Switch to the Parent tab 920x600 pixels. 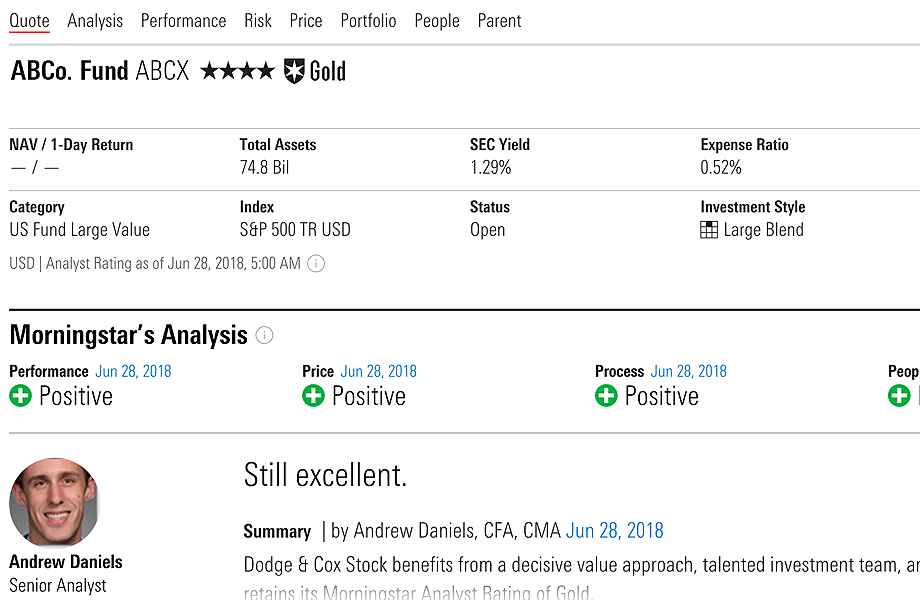(x=499, y=21)
